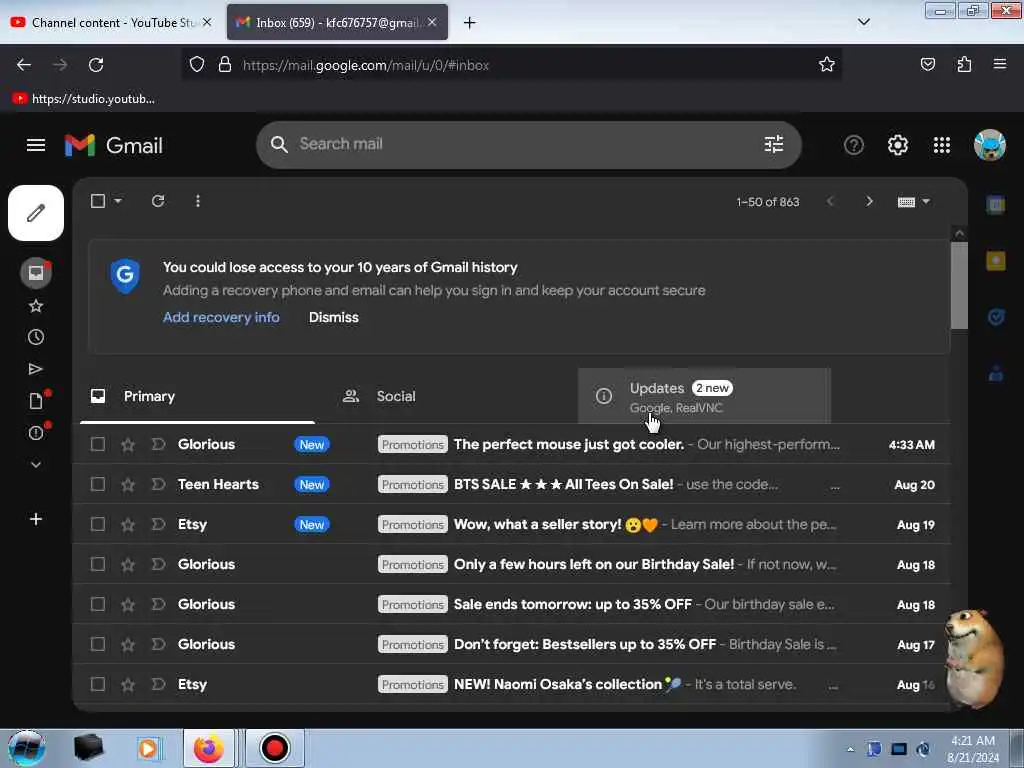Open Google apps grid
The height and width of the screenshot is (768, 1024).
[942, 145]
